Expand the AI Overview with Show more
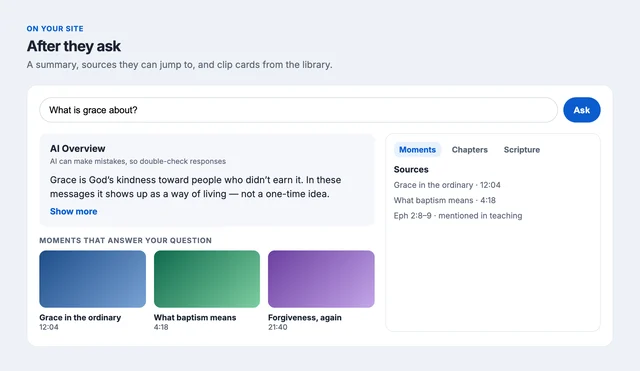This screenshot has width=640, height=371. 73,211
